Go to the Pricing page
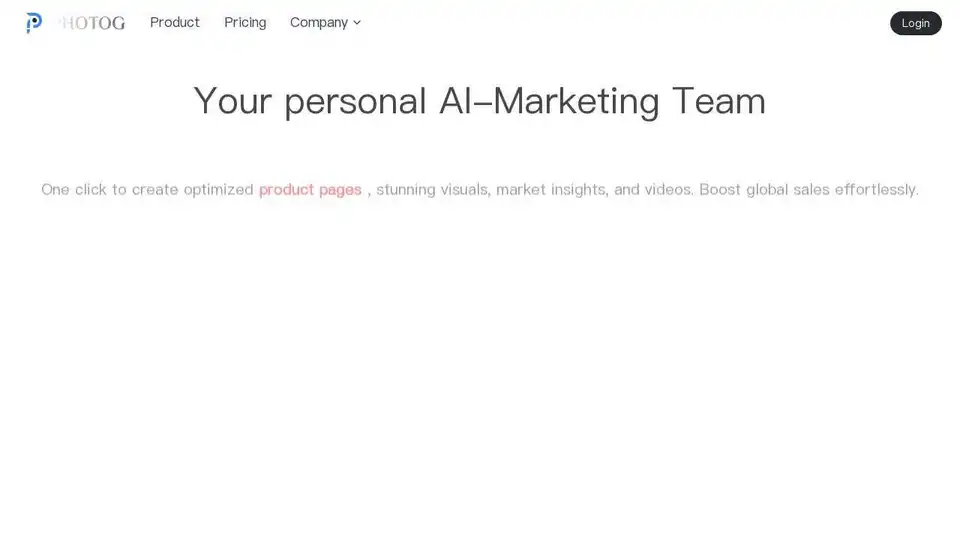Viewport: 960px width, 540px height. point(245,23)
